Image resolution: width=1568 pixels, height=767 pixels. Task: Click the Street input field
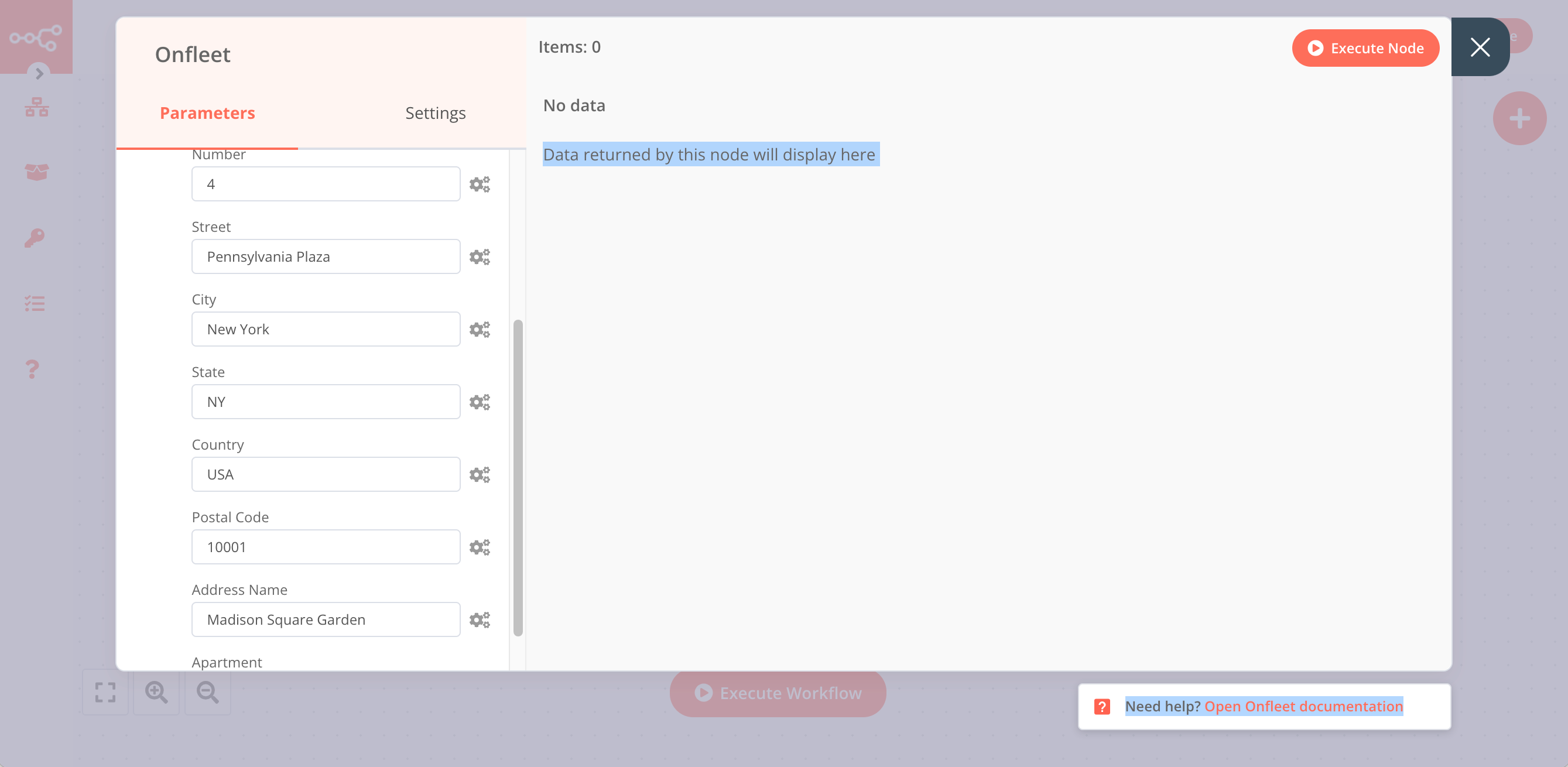coord(326,256)
